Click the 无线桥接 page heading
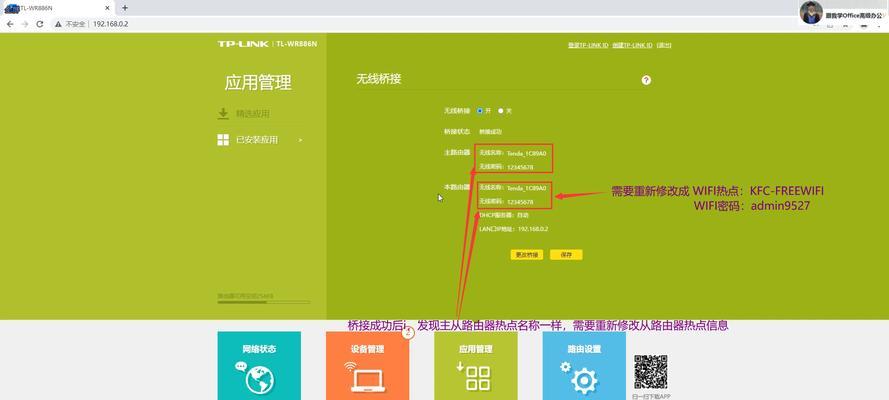The image size is (889, 400). click(379, 79)
